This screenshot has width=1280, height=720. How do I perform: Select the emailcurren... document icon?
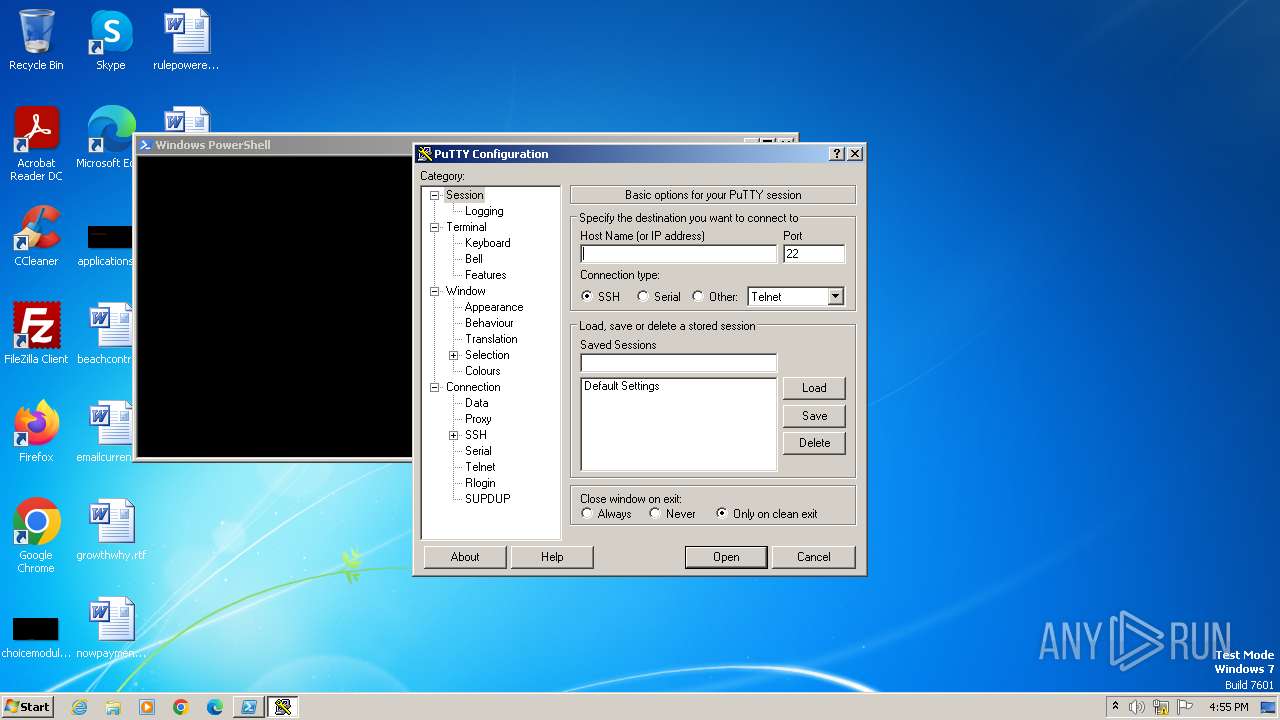[x=108, y=432]
